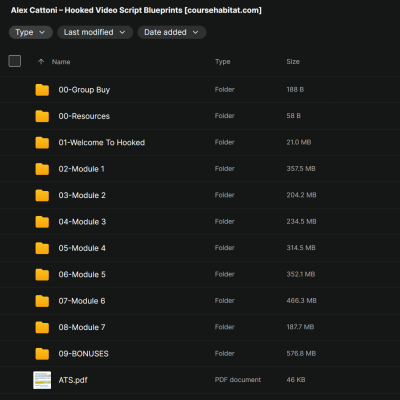Open the Date added filter dropdown
The image size is (400, 400).
pyautogui.click(x=172, y=32)
